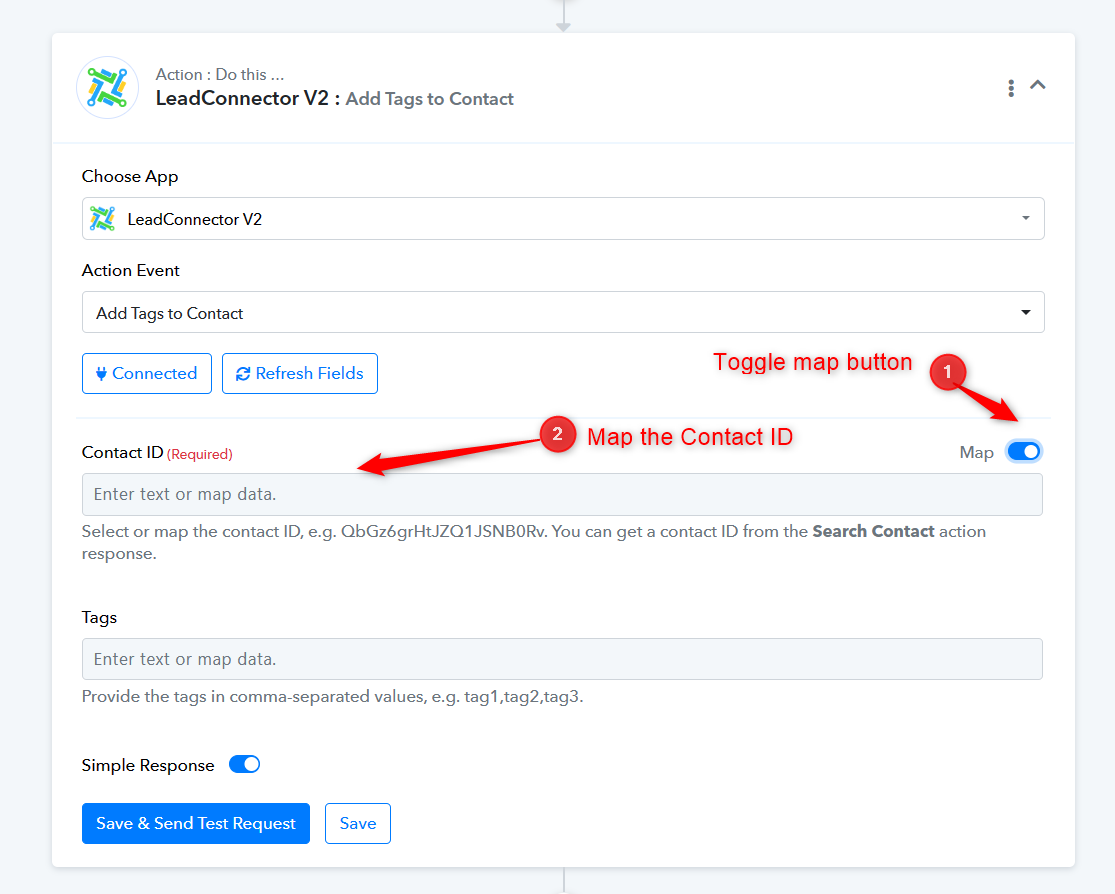Screen dimensions: 1115x894
Task: Click the 'Contact ID' field label
Action: coord(122,452)
